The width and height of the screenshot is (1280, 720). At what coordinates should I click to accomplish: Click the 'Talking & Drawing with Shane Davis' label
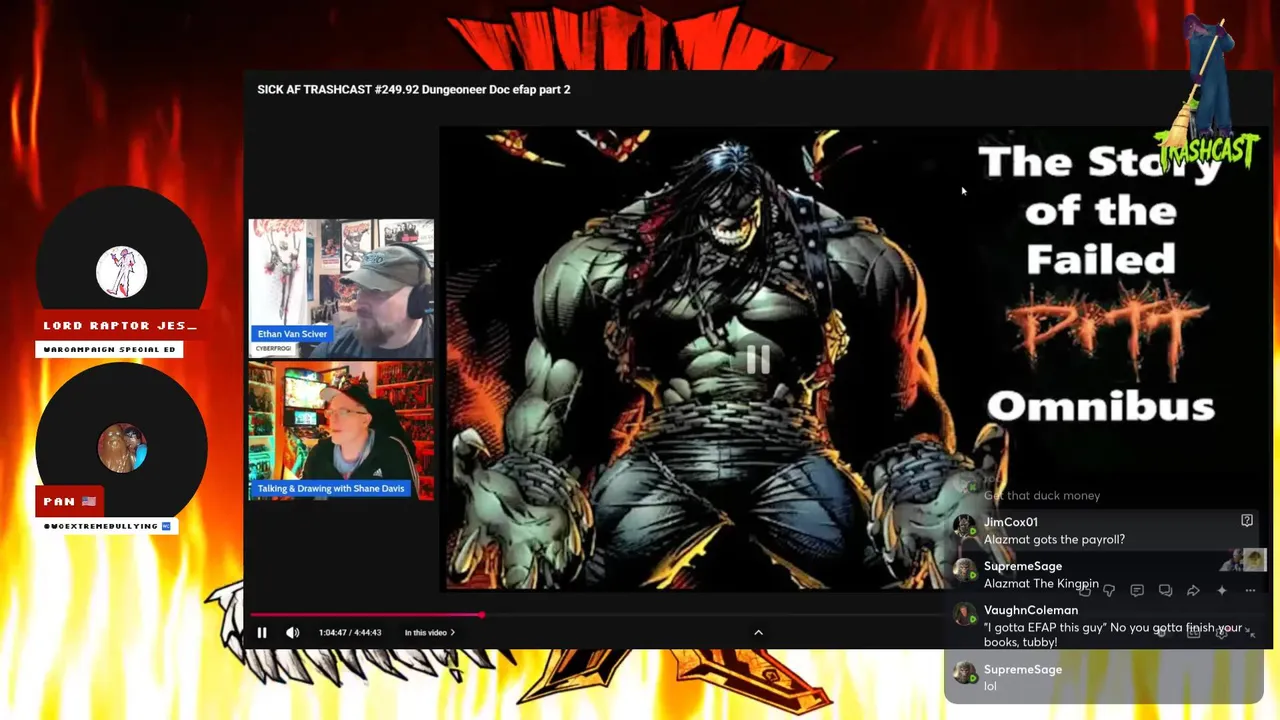pyautogui.click(x=331, y=488)
